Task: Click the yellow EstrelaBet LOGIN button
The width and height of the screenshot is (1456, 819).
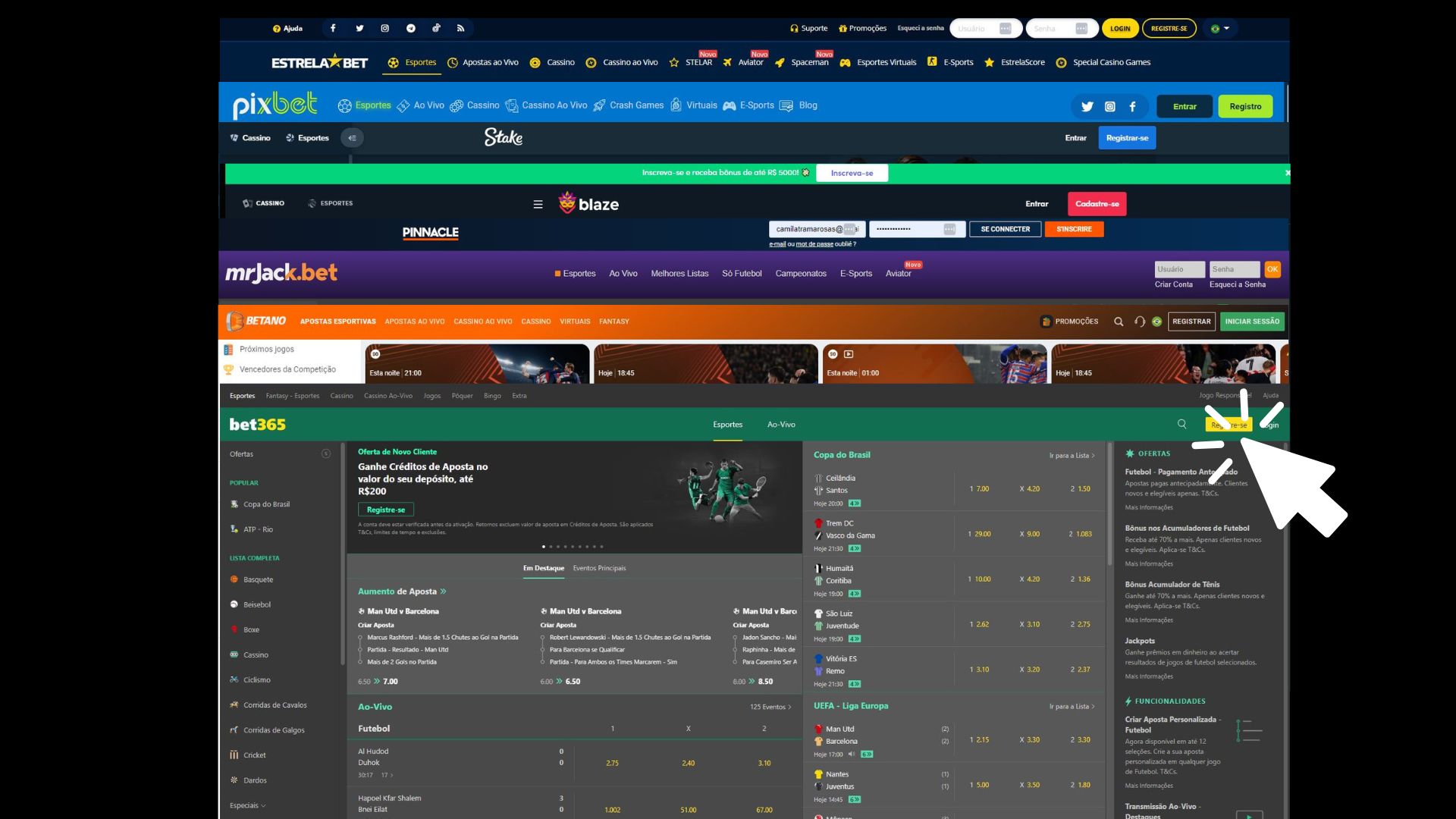Action: [x=1120, y=28]
